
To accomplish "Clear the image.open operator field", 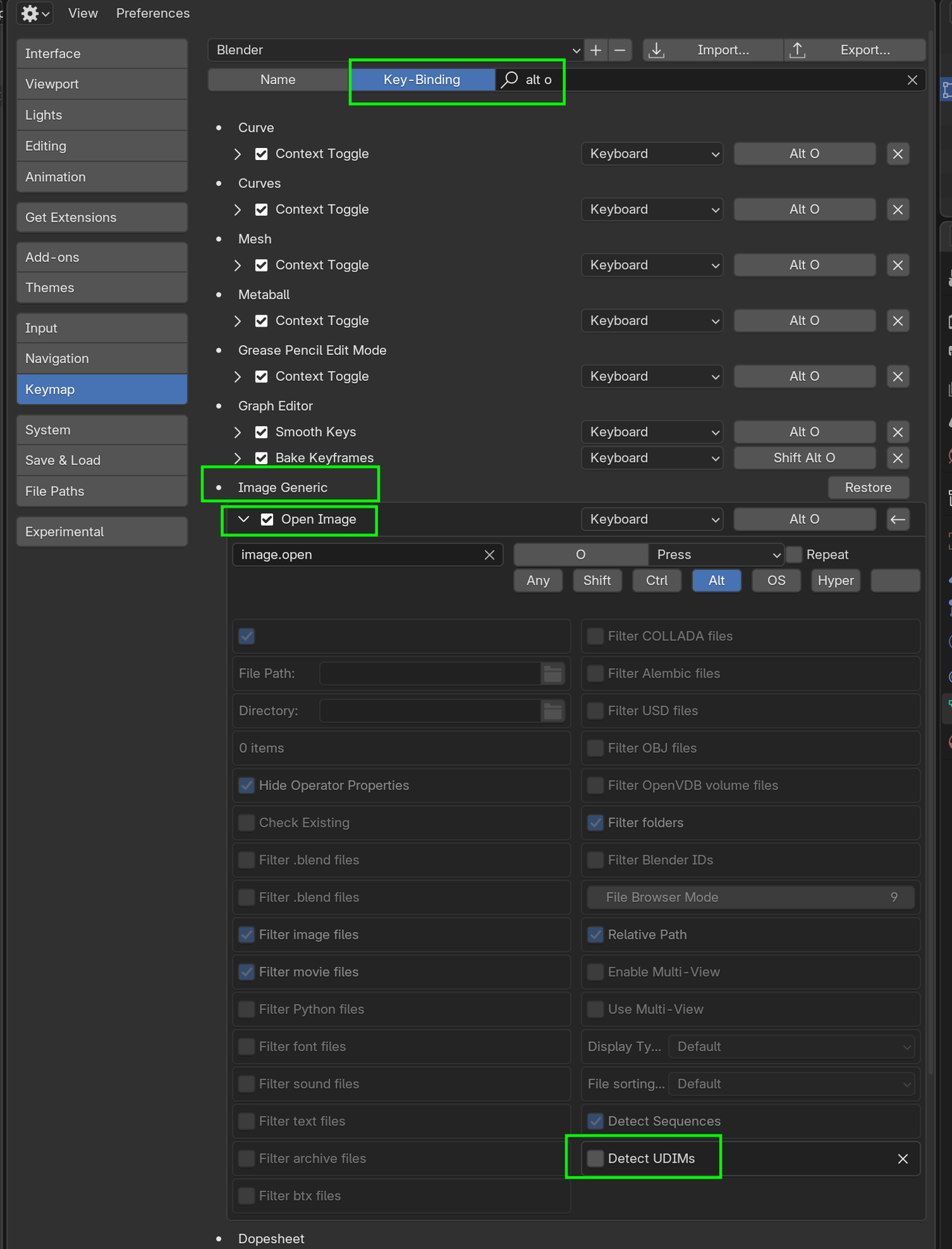I will [x=489, y=555].
